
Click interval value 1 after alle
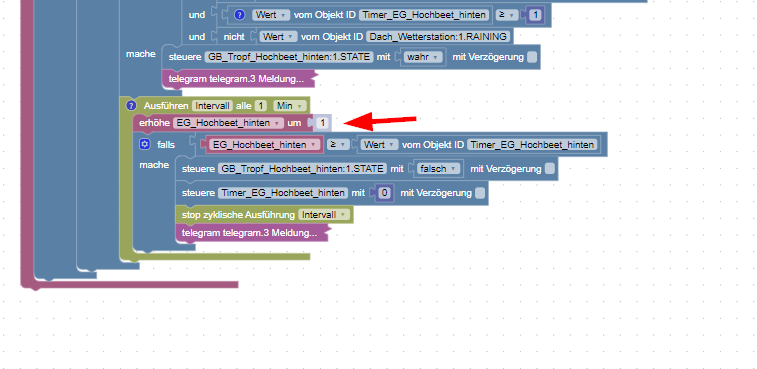pos(261,106)
